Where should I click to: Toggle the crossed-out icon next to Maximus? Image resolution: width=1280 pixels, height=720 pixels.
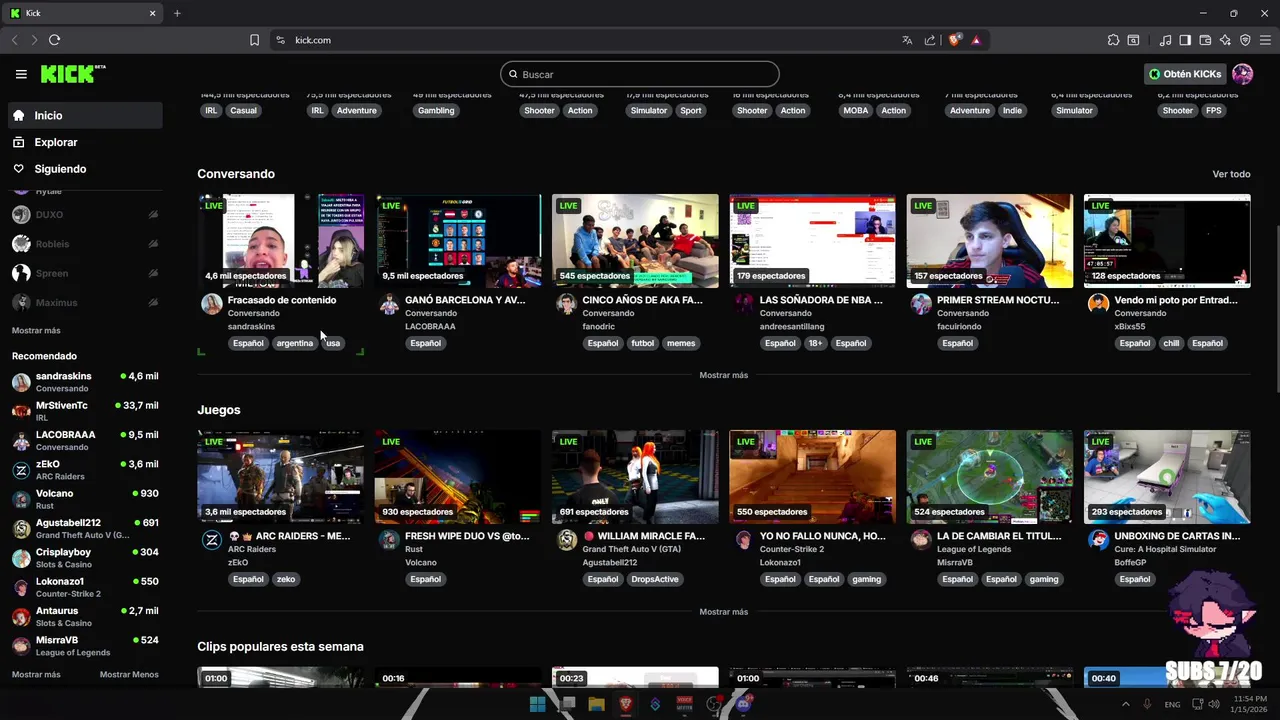pyautogui.click(x=153, y=302)
